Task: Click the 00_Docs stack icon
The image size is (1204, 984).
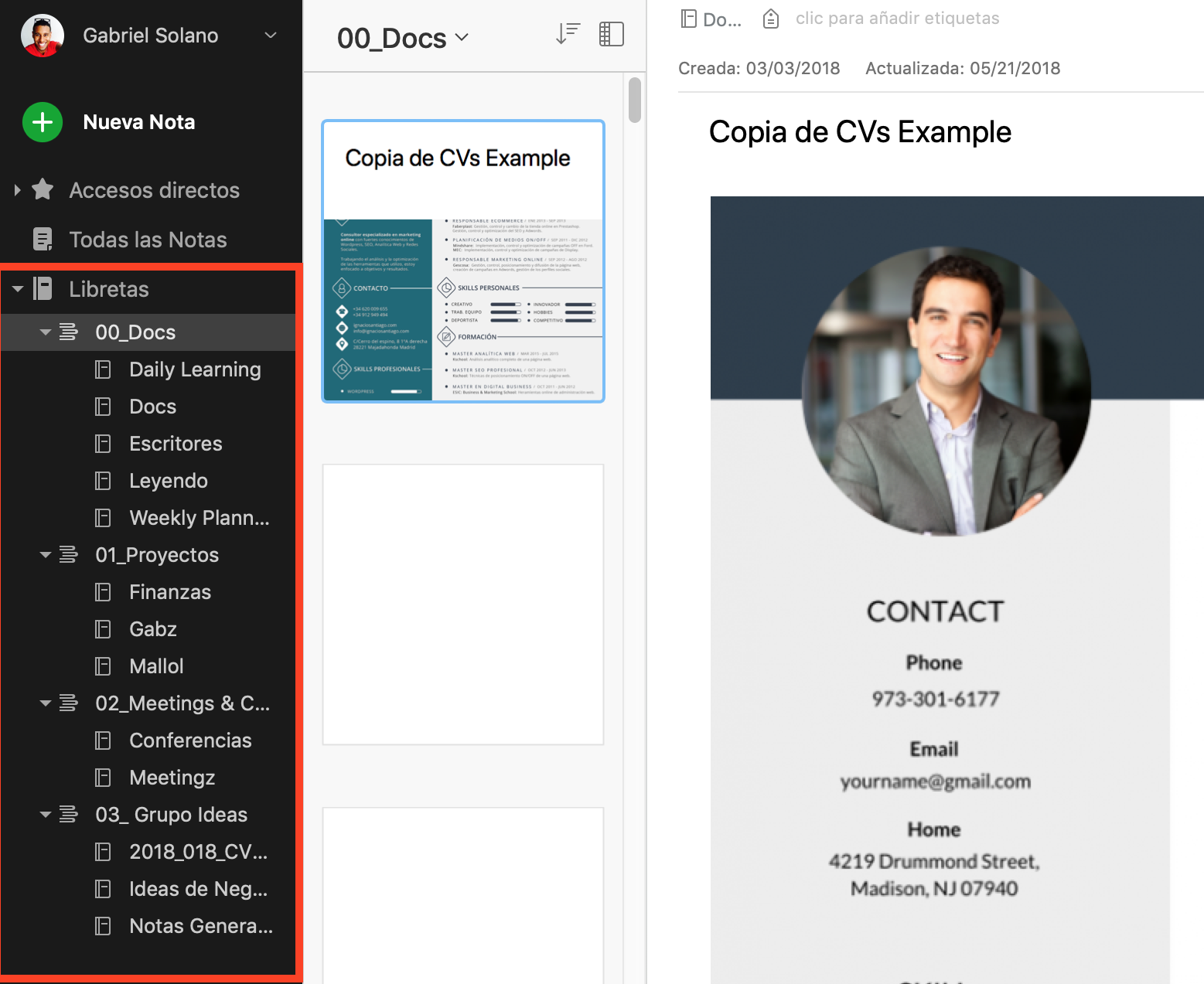Action: coord(69,332)
